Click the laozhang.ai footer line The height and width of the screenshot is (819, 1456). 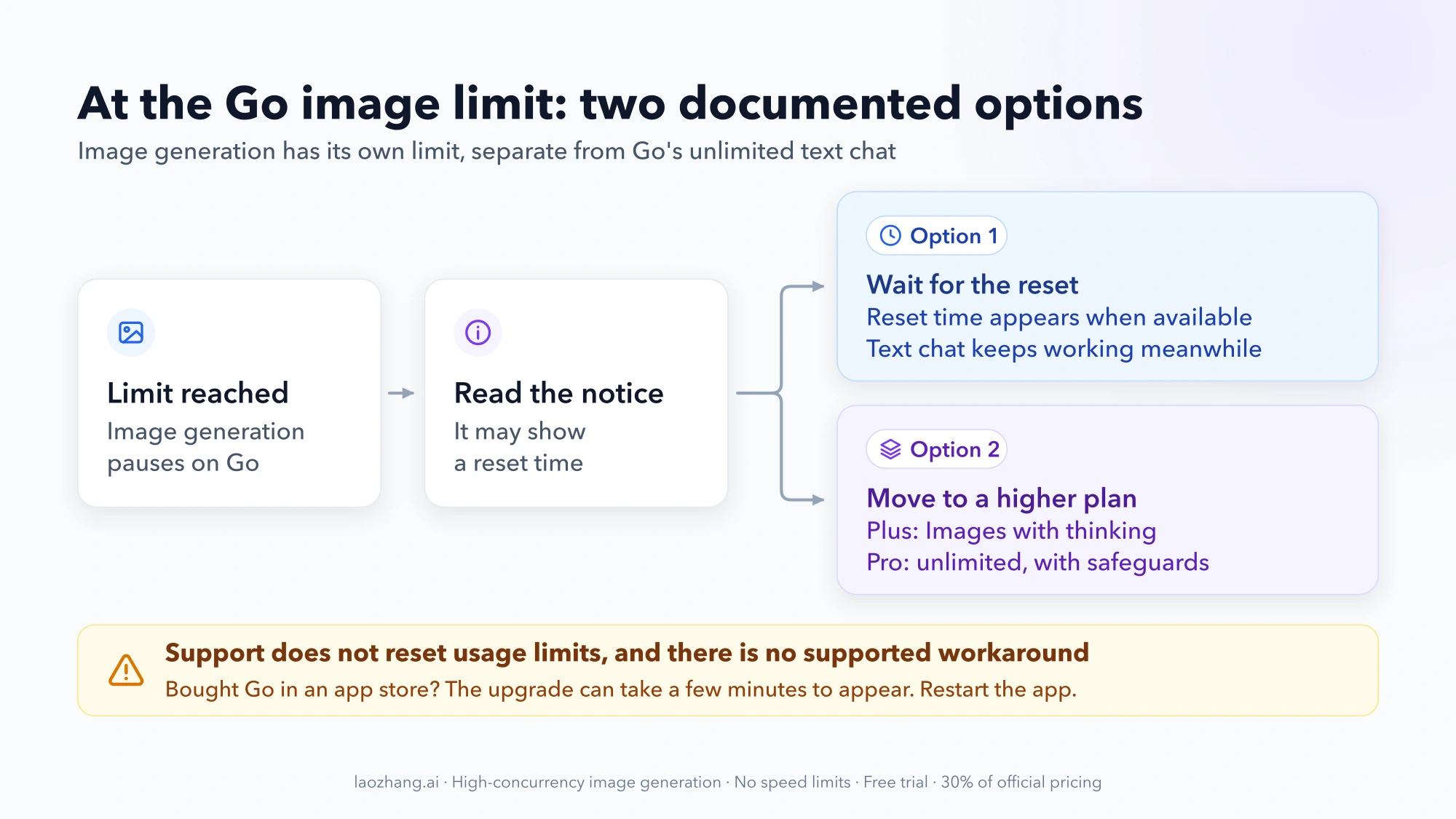click(728, 782)
